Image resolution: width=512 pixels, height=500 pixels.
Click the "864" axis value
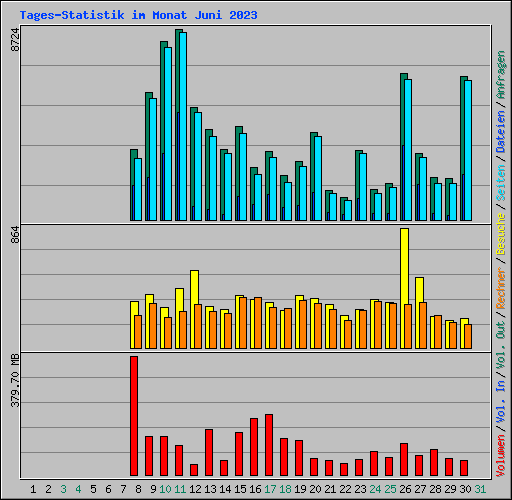pyautogui.click(x=15, y=235)
